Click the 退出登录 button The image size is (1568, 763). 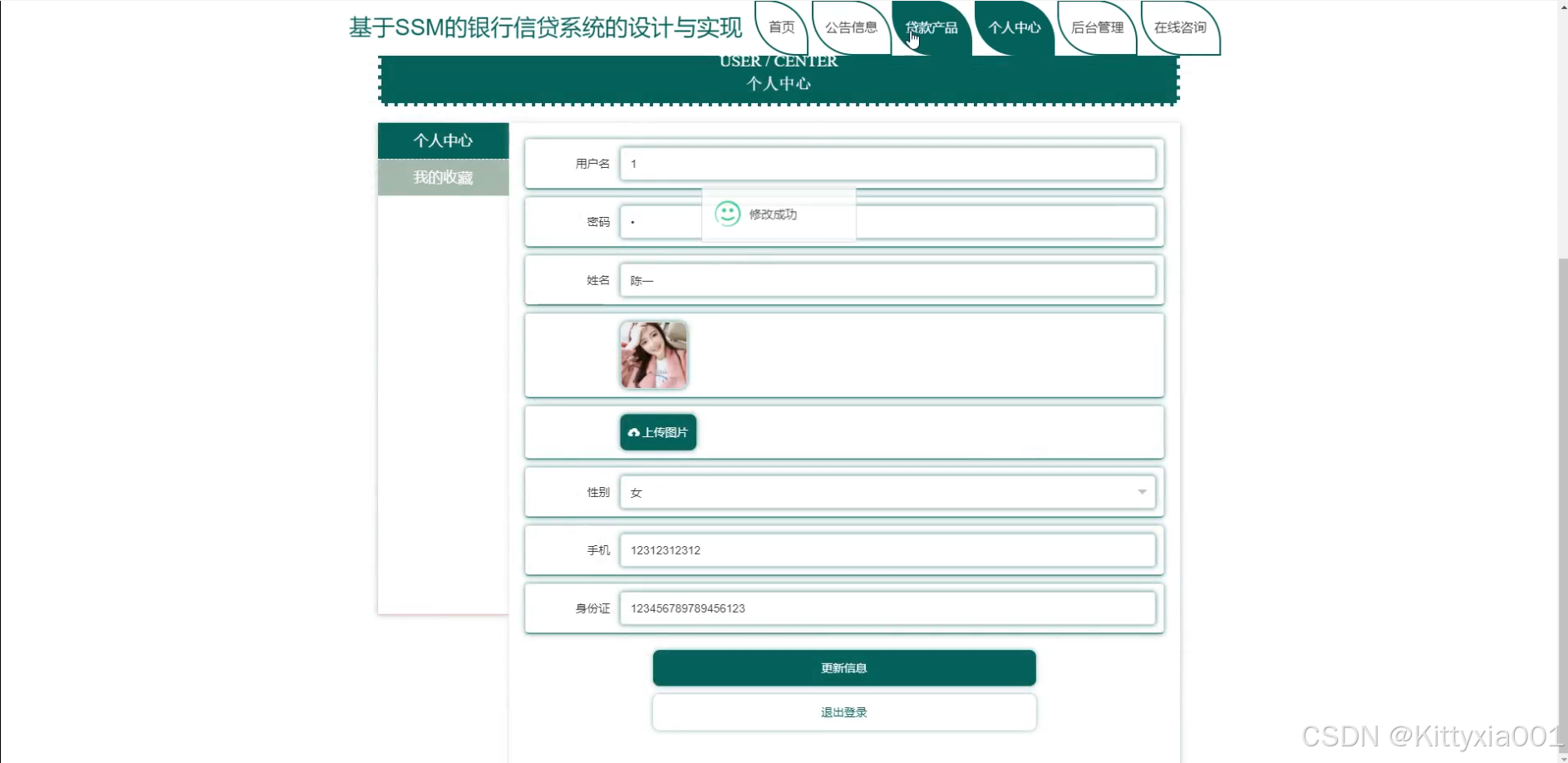[x=843, y=712]
